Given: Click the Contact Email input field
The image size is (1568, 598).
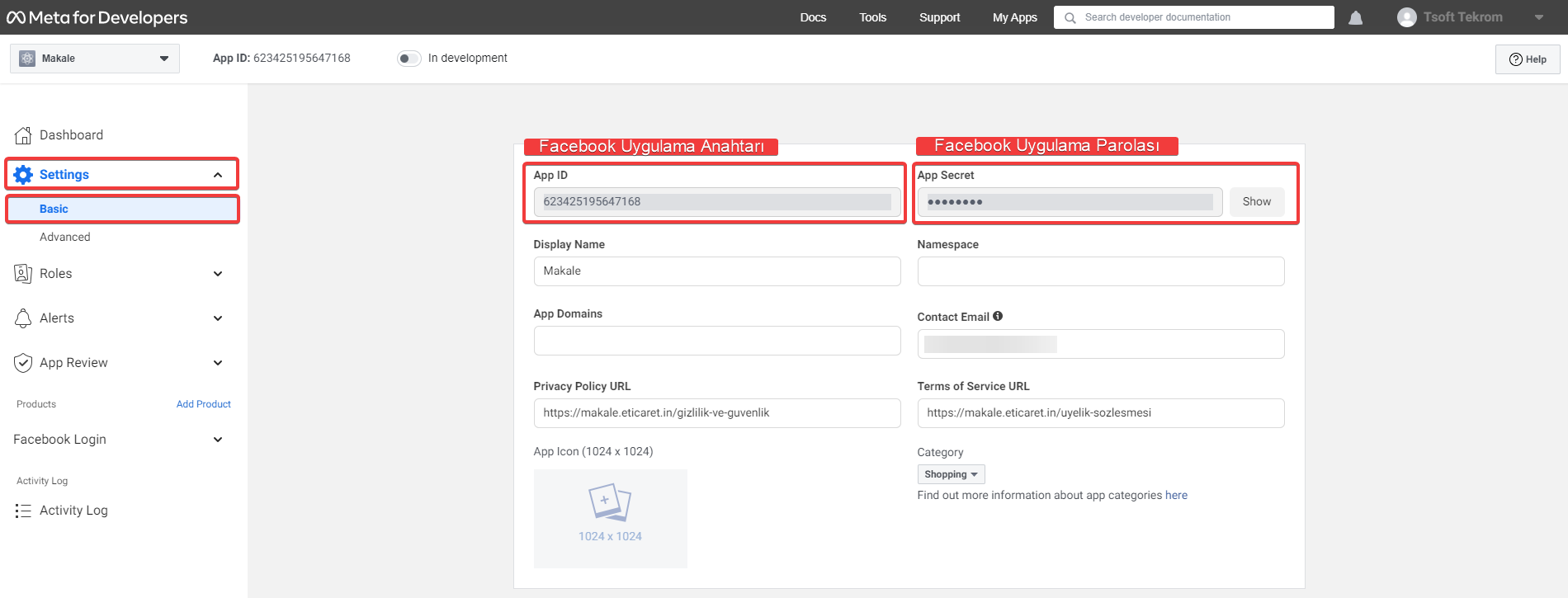Looking at the screenshot, I should tap(1100, 344).
